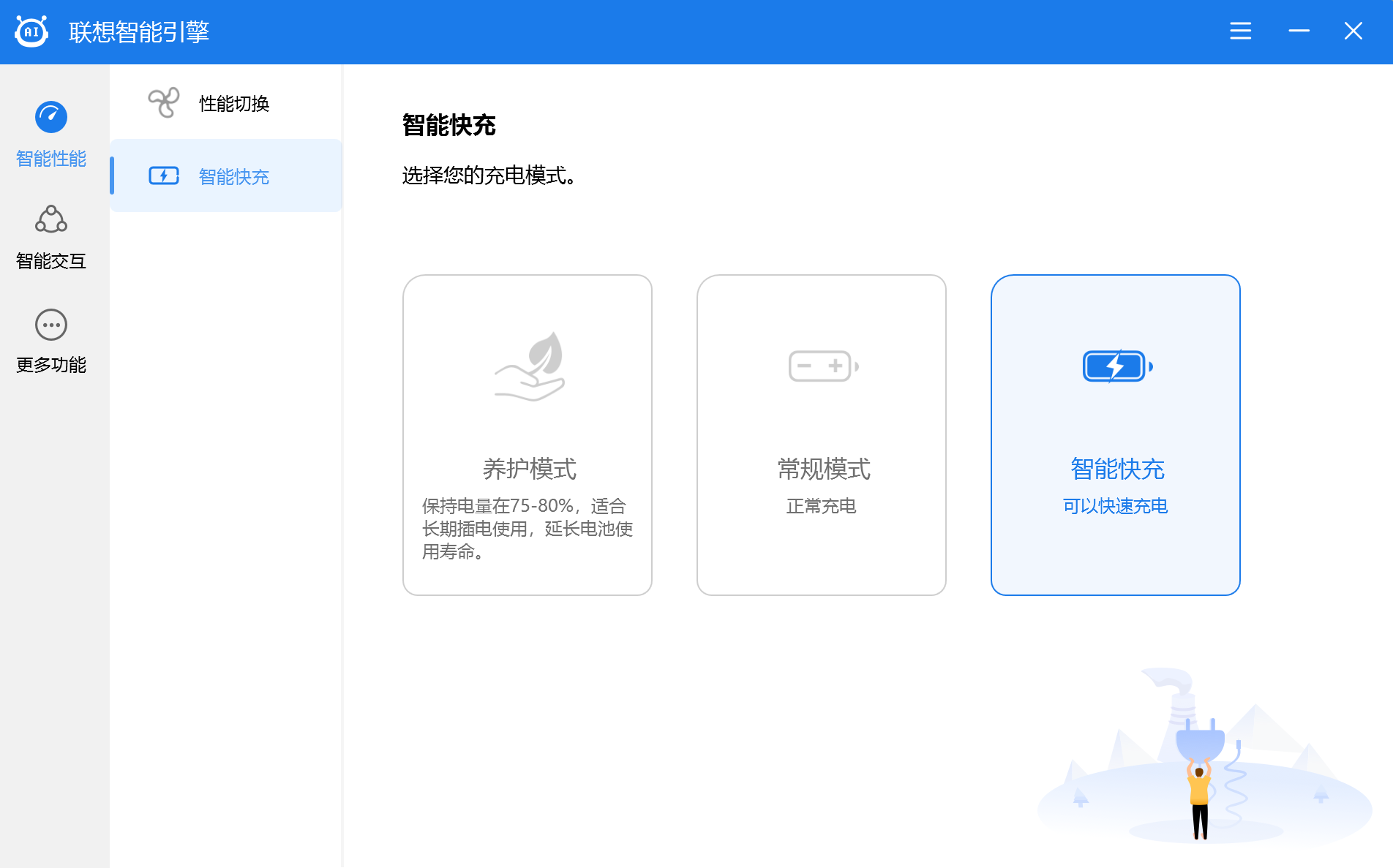Click the leaf-in-hand 养护模式 icon
Image resolution: width=1393 pixels, height=868 pixels.
point(530,366)
